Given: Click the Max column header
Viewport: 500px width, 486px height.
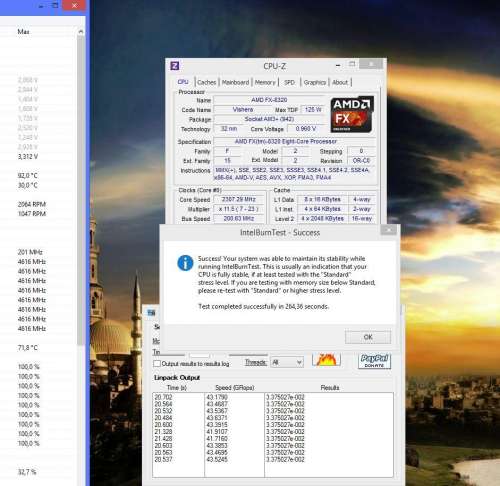Looking at the screenshot, I should click(23, 32).
